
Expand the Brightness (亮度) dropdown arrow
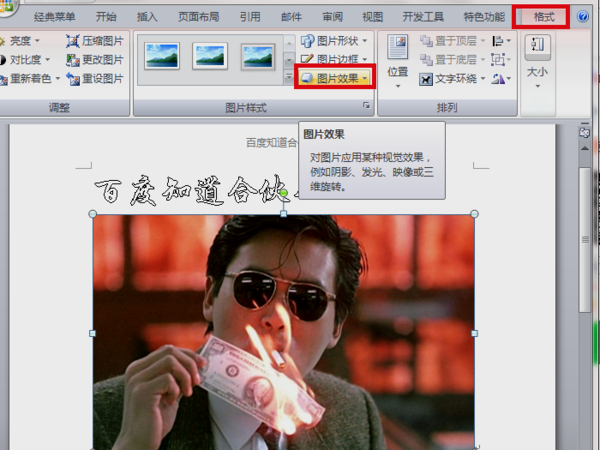tap(37, 41)
